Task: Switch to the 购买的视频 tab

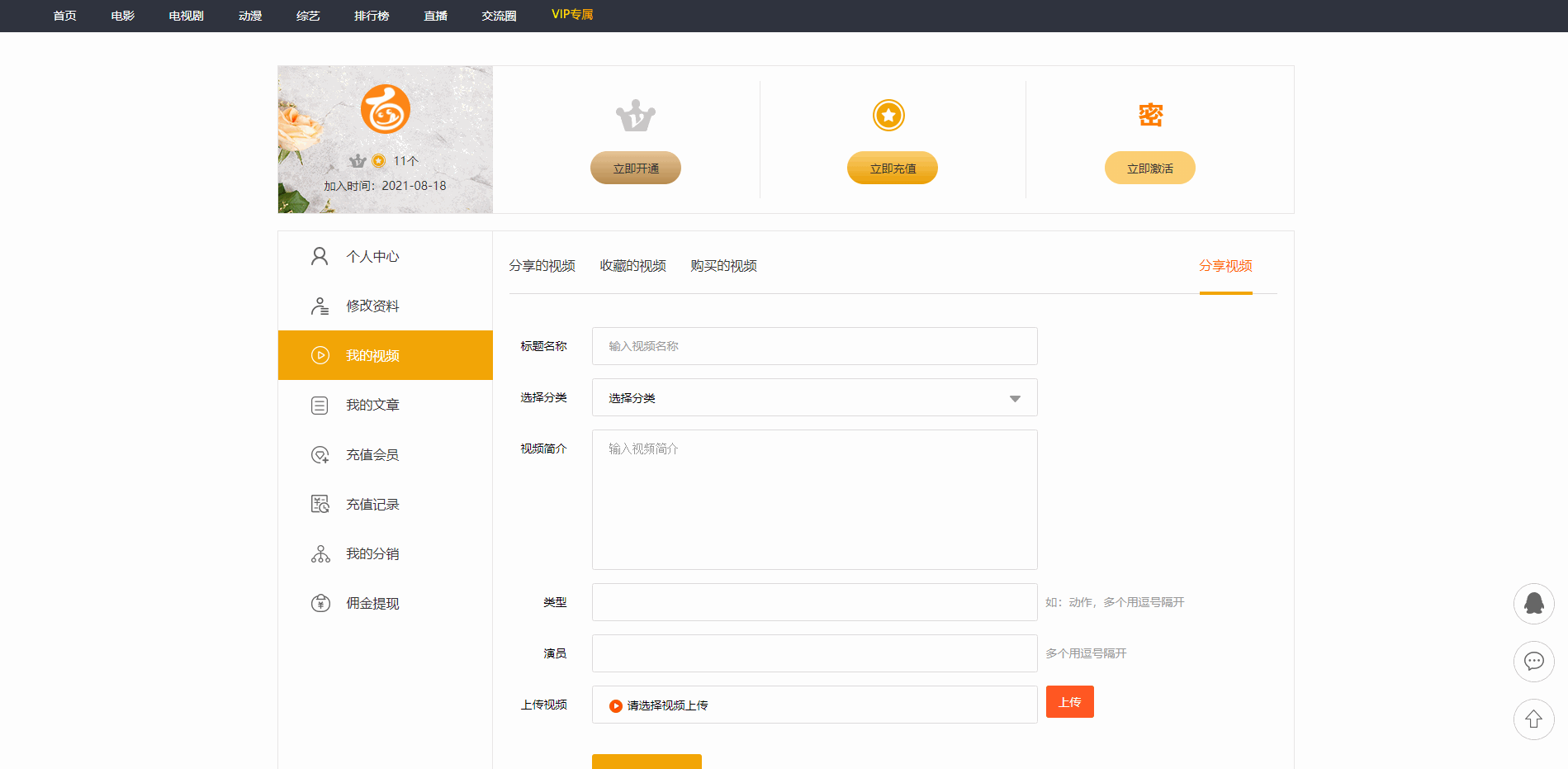Action: click(x=723, y=266)
